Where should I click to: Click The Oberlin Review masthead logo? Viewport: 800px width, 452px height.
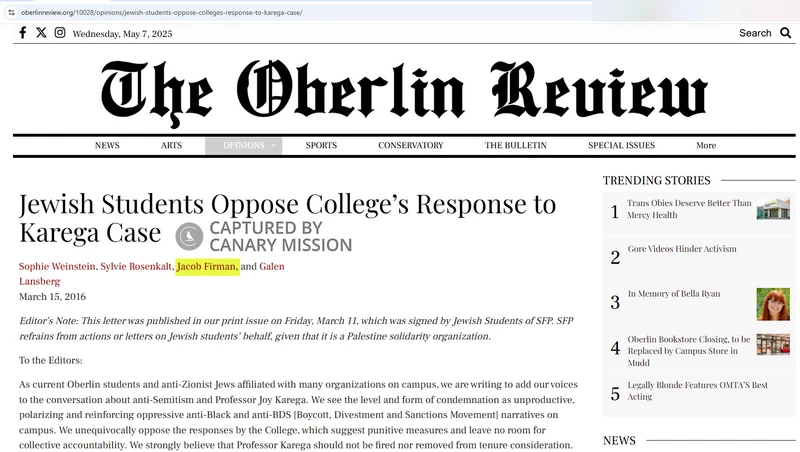point(404,92)
